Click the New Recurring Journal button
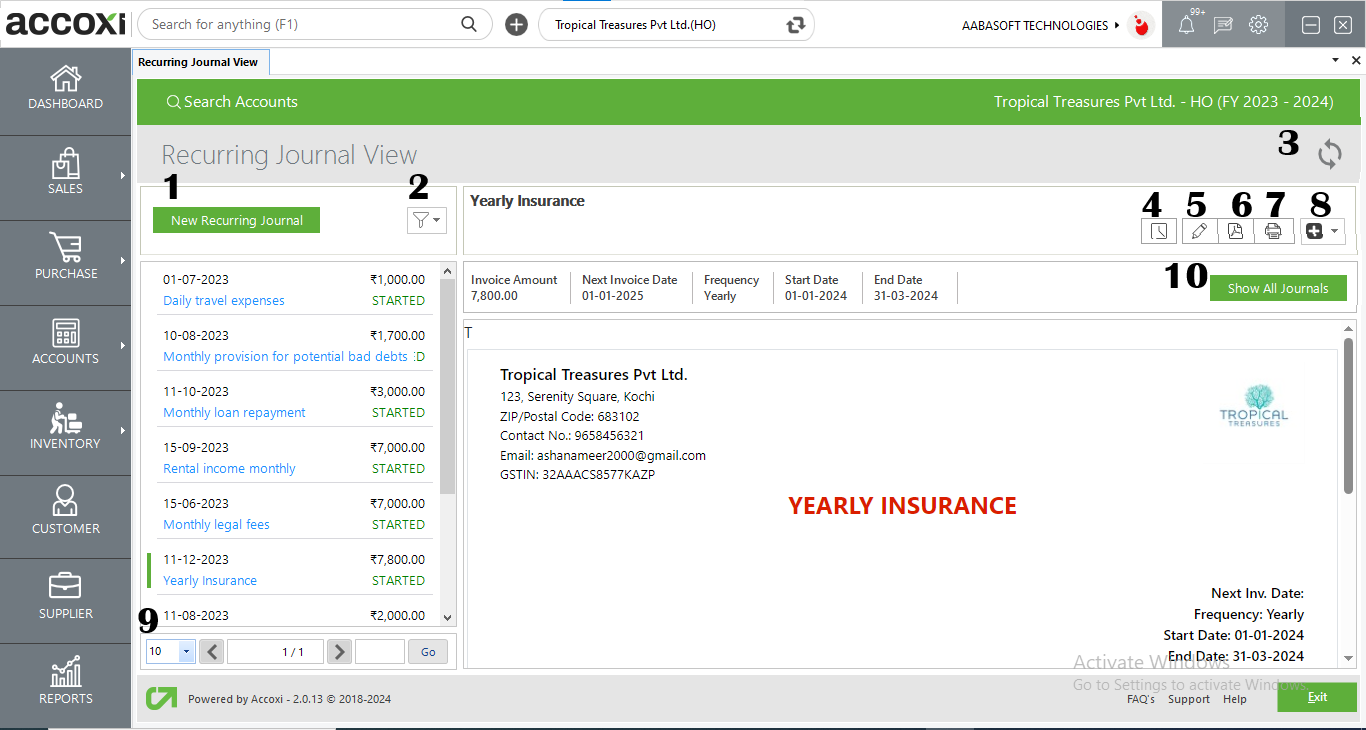This screenshot has width=1366, height=730. [x=236, y=220]
